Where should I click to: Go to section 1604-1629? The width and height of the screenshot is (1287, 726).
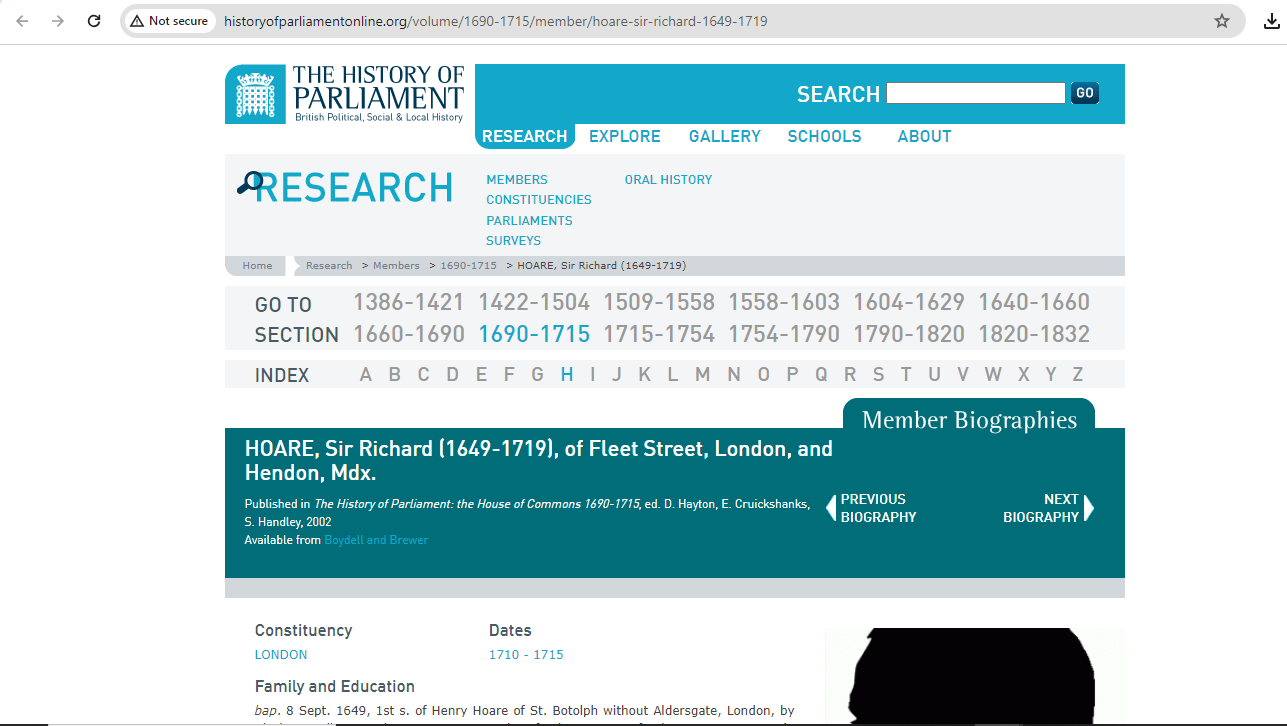[909, 302]
